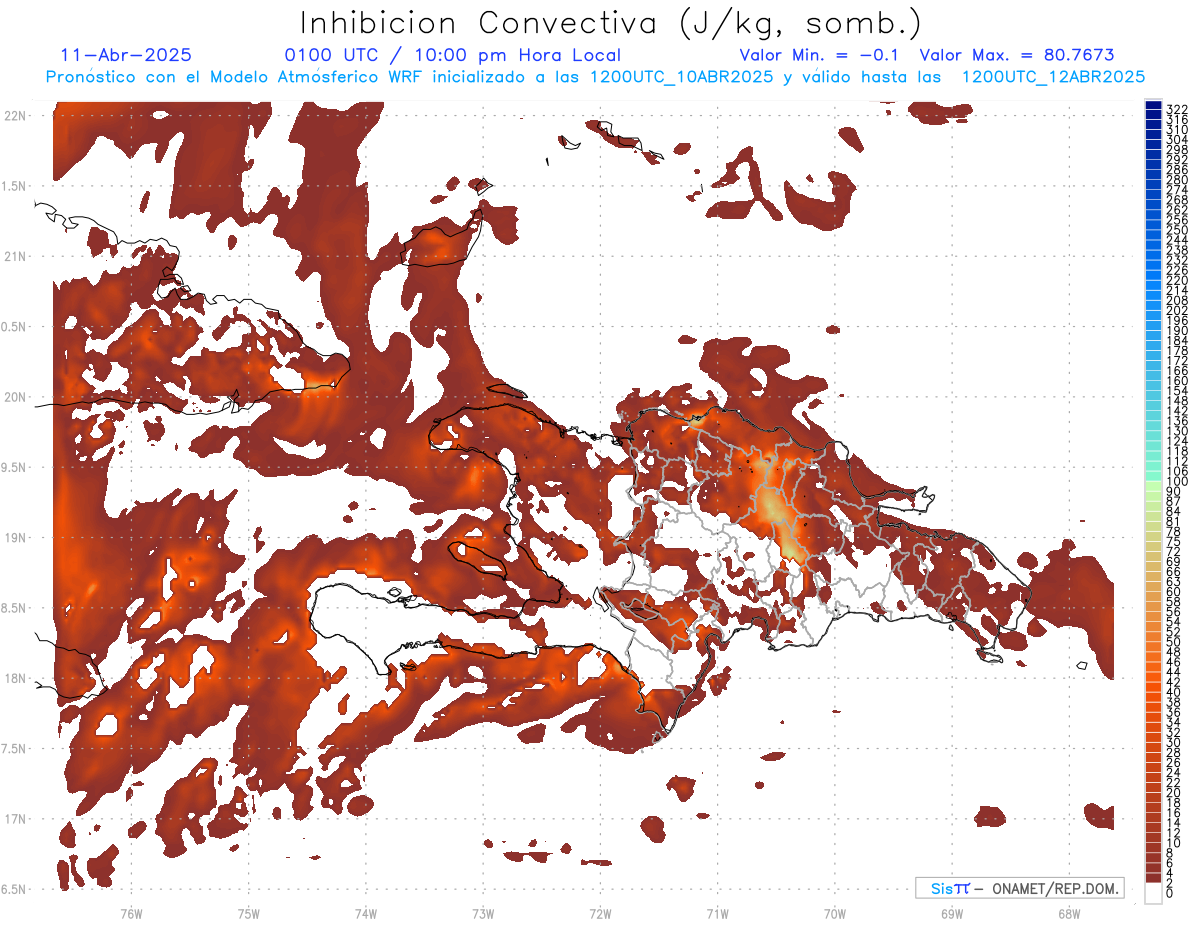Click the '73W' longitude label
This screenshot has height=927, width=1200.
tap(483, 913)
